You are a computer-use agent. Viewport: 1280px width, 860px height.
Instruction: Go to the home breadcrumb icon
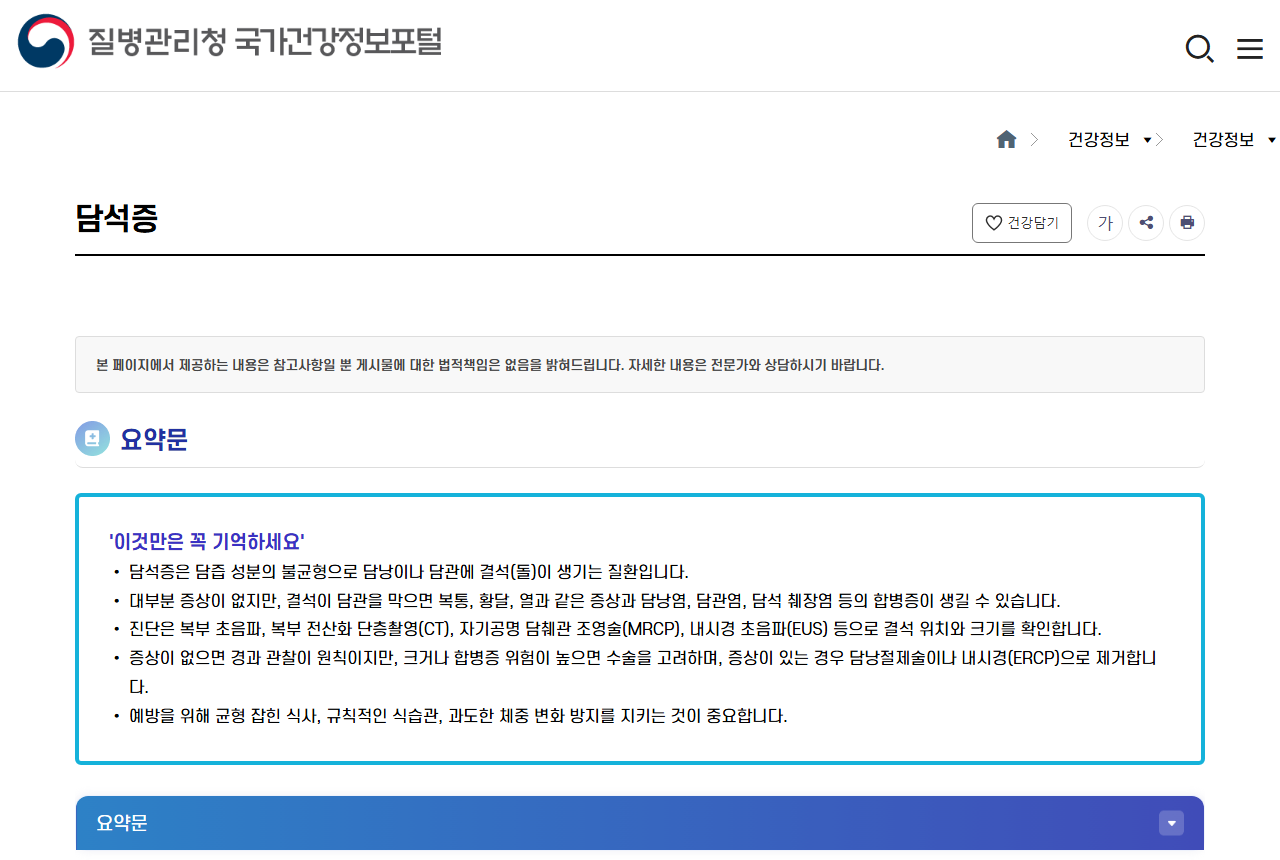pyautogui.click(x=1006, y=140)
